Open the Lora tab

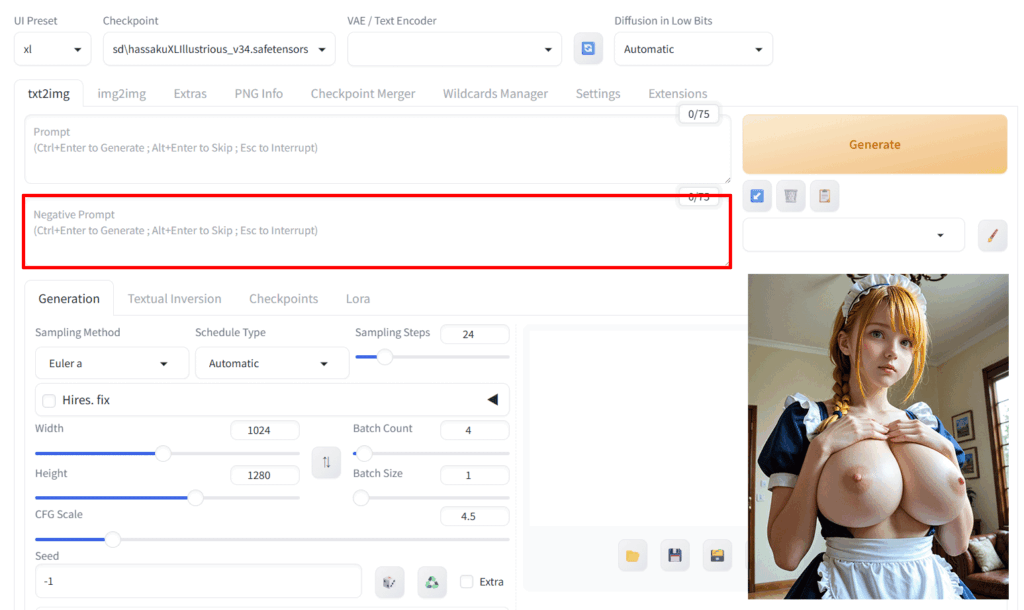pos(358,298)
